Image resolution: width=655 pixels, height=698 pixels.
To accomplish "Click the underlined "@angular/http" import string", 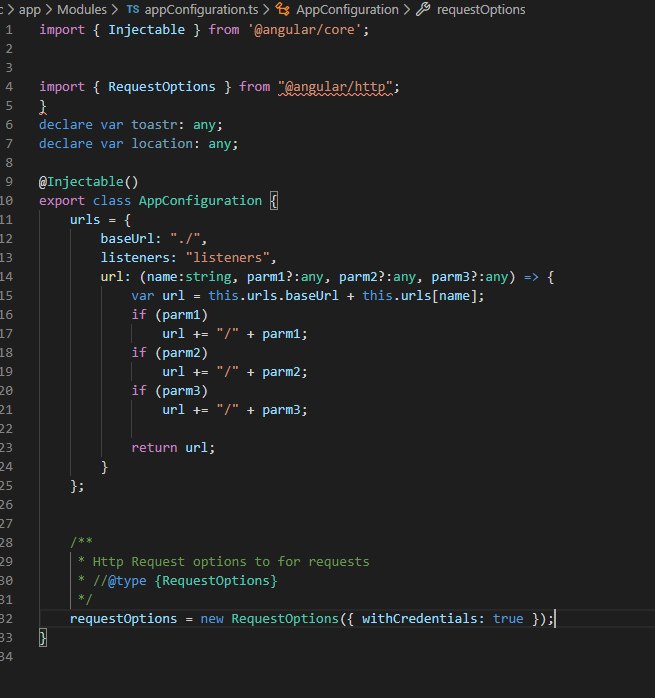I will [x=336, y=87].
